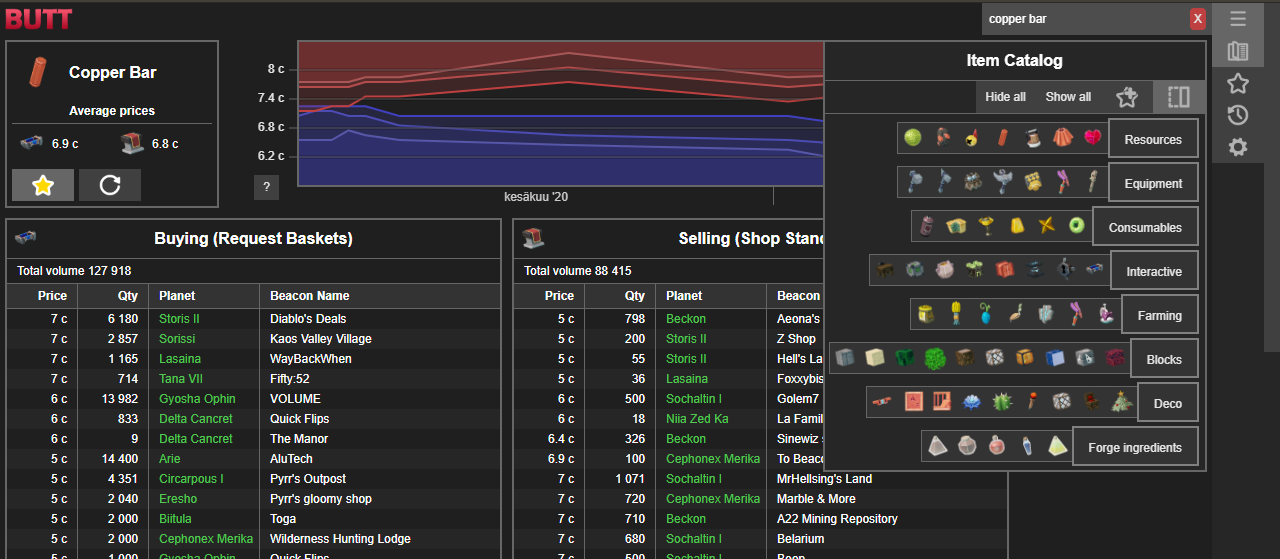Screen dimensions: 1280x559
Task: Open Niia Zed Ka planet link
Action: (697, 419)
